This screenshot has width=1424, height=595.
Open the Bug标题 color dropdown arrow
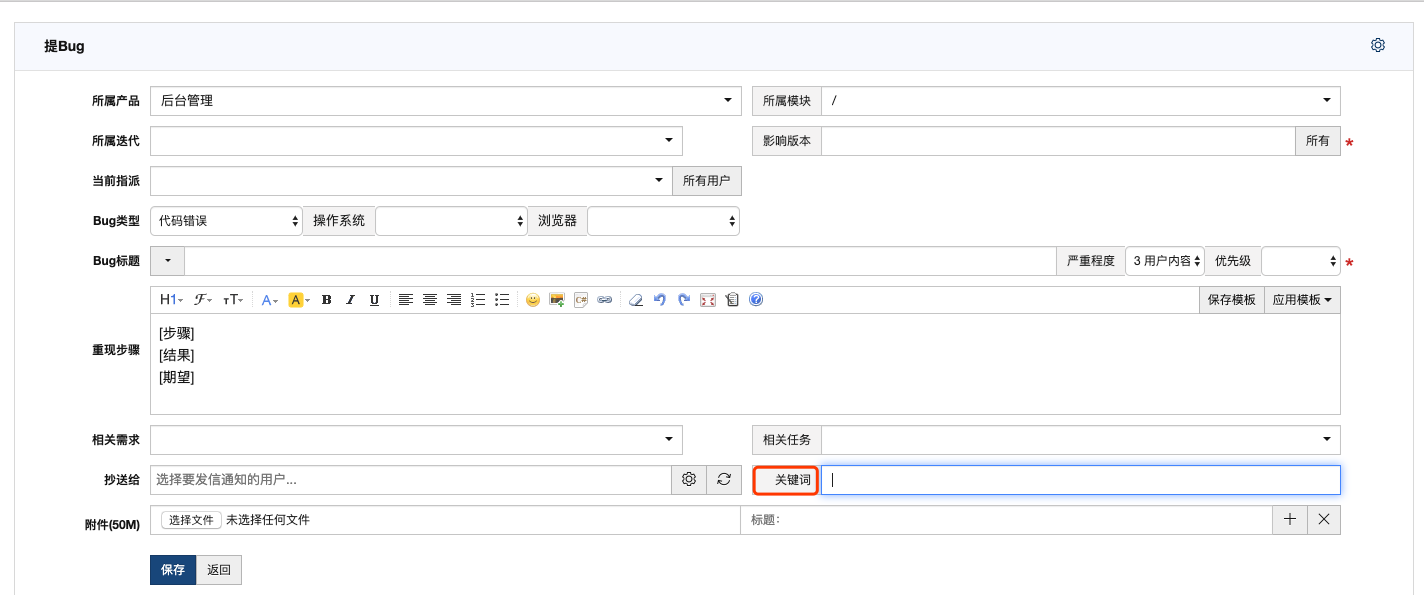click(x=167, y=261)
